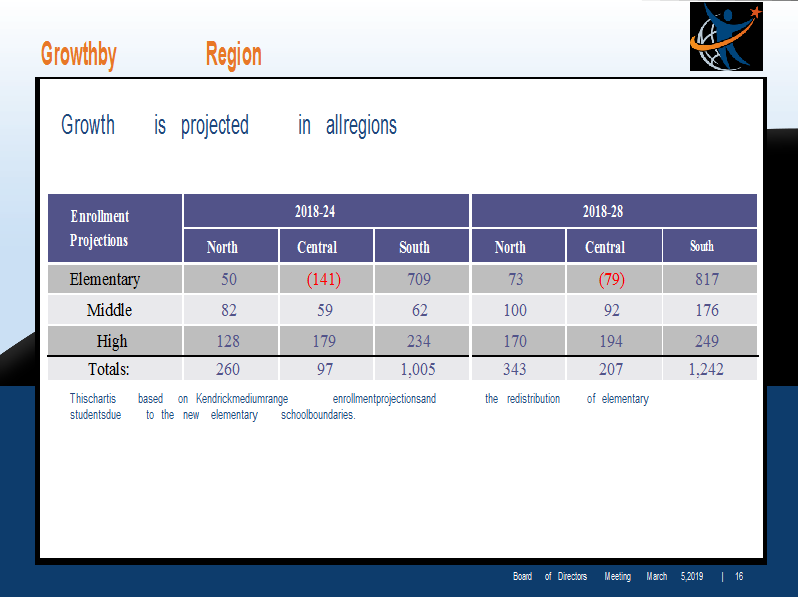
Task: Select the red "(141)" Elementary cell
Action: click(x=327, y=279)
